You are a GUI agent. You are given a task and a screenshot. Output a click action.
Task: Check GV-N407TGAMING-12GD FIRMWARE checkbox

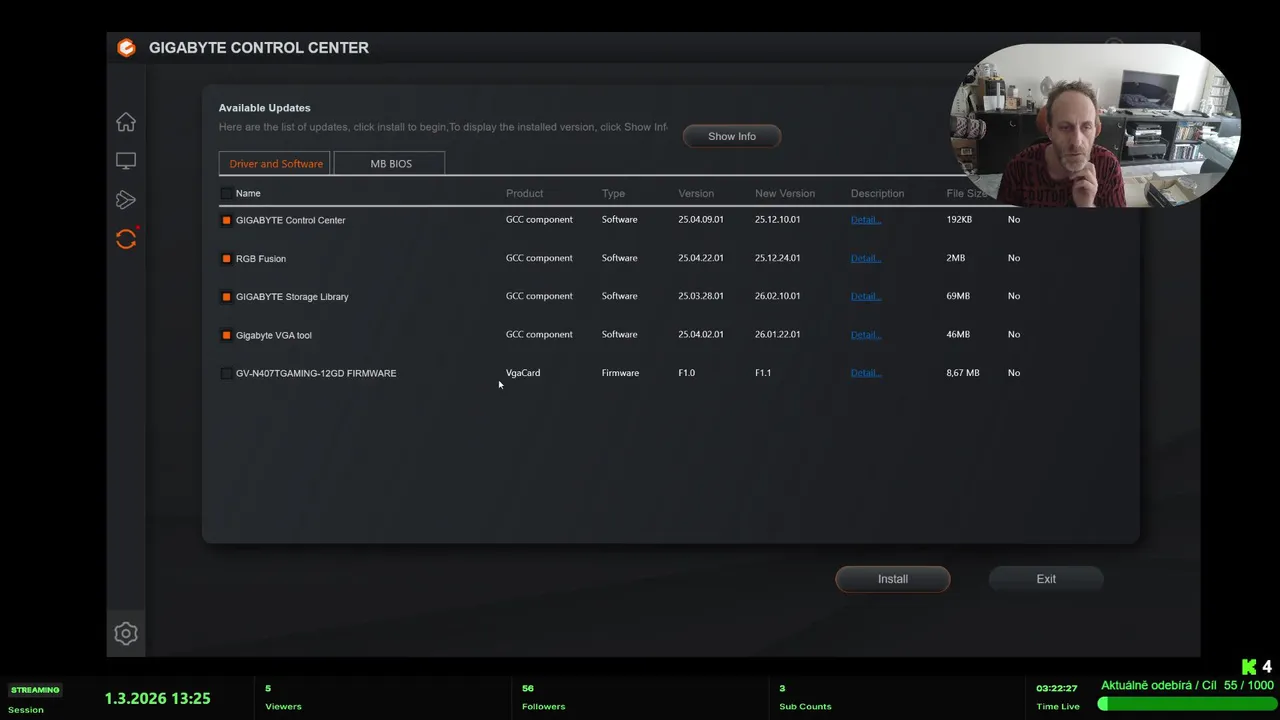pos(226,374)
